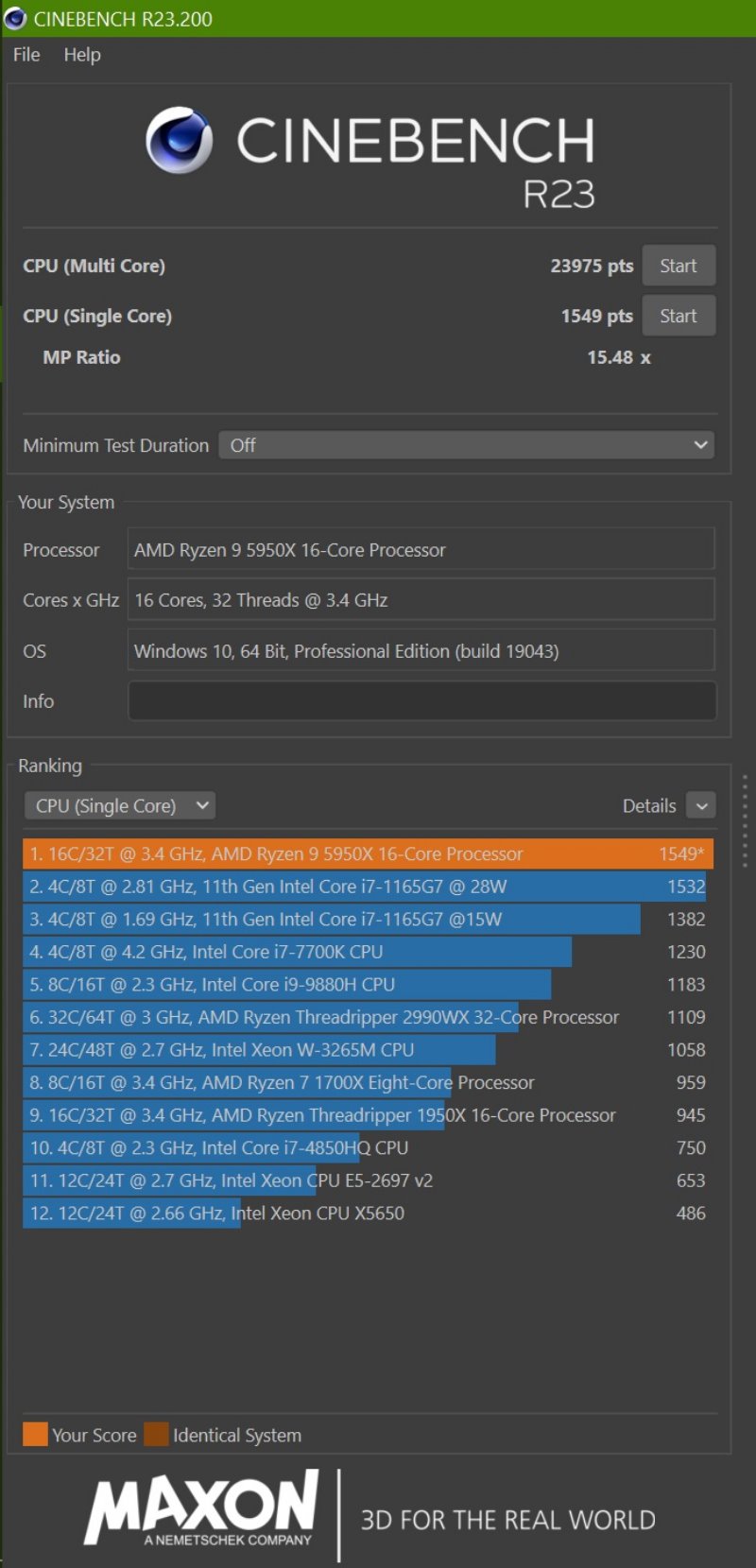Open the Minimum Test Duration dropdown
This screenshot has width=756, height=1568.
pyautogui.click(x=467, y=445)
